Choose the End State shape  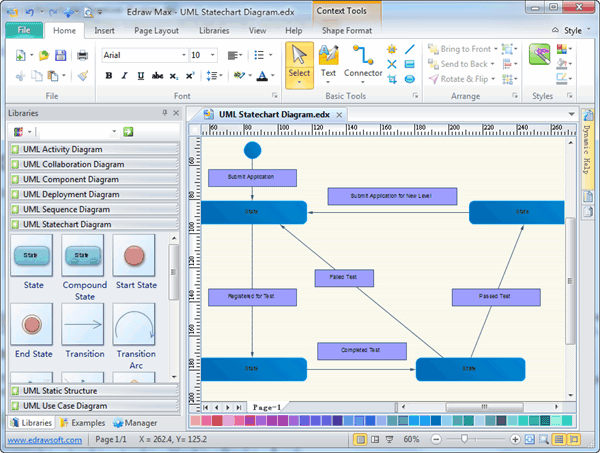tap(32, 325)
